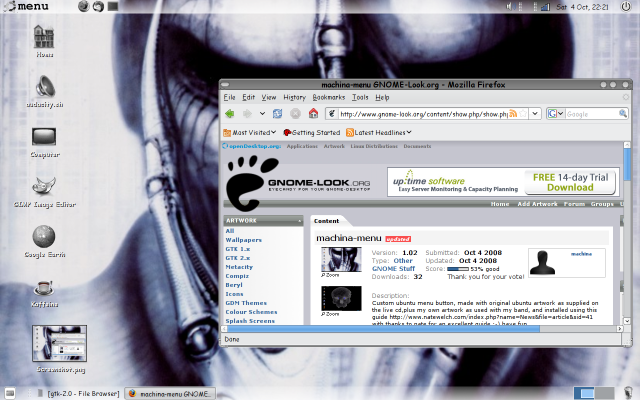Go to the Firefox home page icon

[x=313, y=113]
